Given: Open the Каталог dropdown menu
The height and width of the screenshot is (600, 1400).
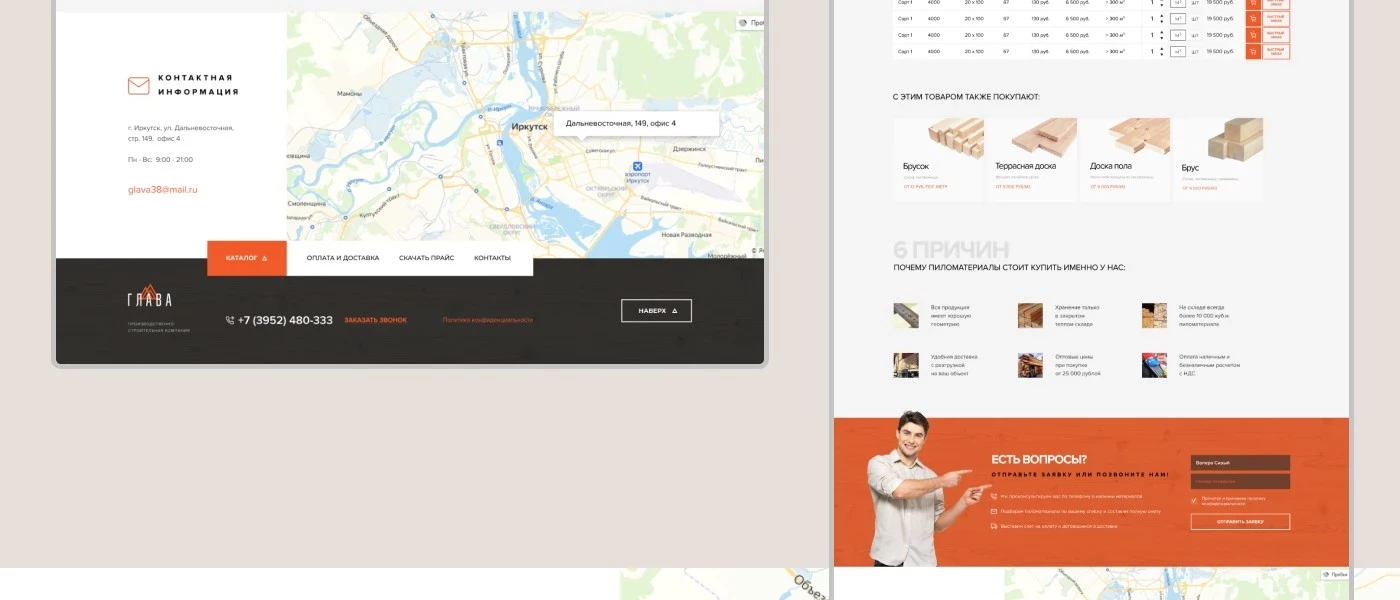Looking at the screenshot, I should click(x=246, y=258).
